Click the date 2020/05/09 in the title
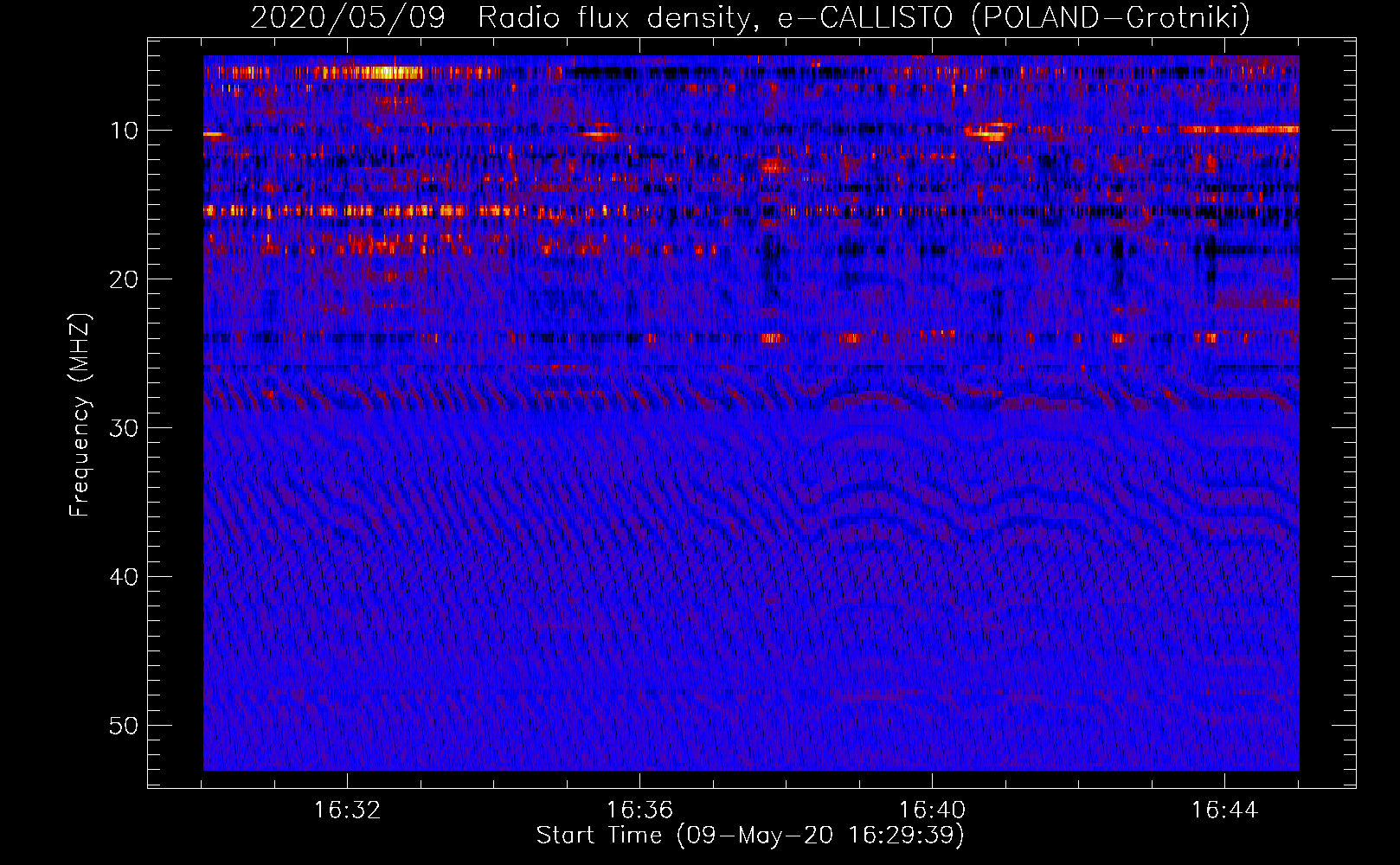The height and width of the screenshot is (865, 1400). [x=348, y=17]
